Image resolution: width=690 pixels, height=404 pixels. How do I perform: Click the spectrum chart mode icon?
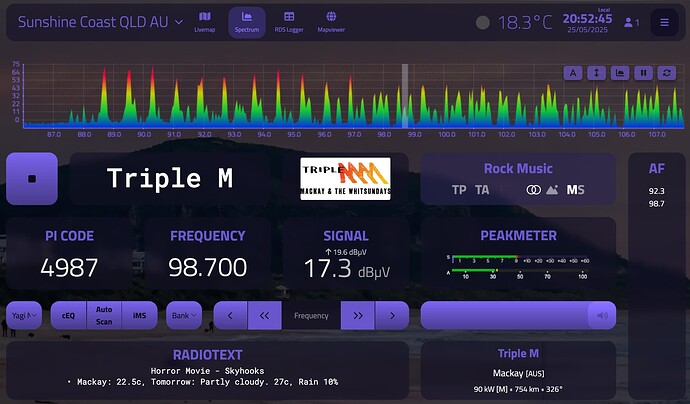point(620,73)
